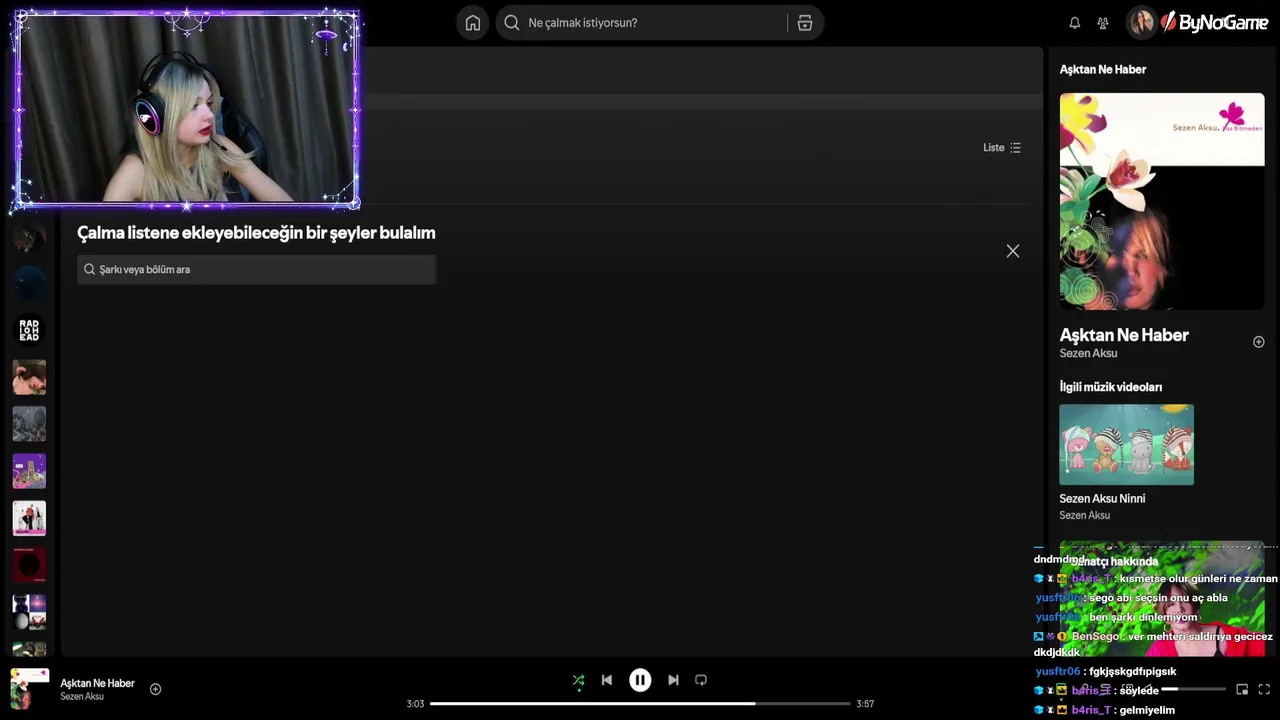Open 'Sezen Aksu' artist link under album art
This screenshot has width=1280, height=720.
[1088, 353]
